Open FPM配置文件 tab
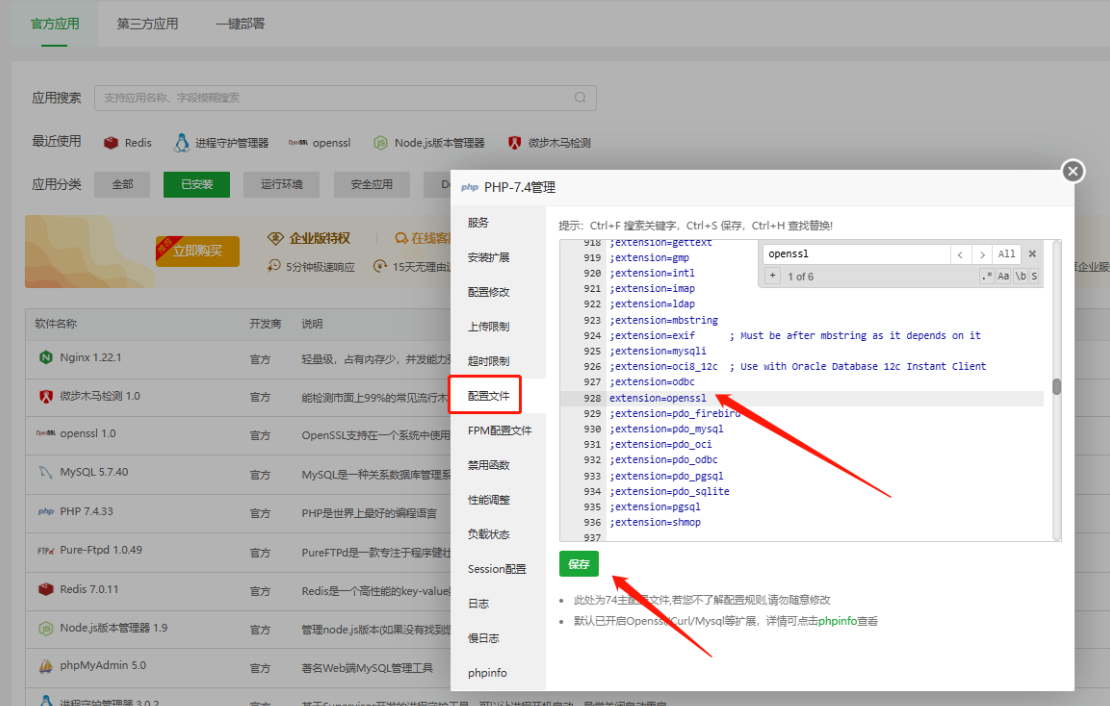This screenshot has height=706, width=1110. (500, 431)
